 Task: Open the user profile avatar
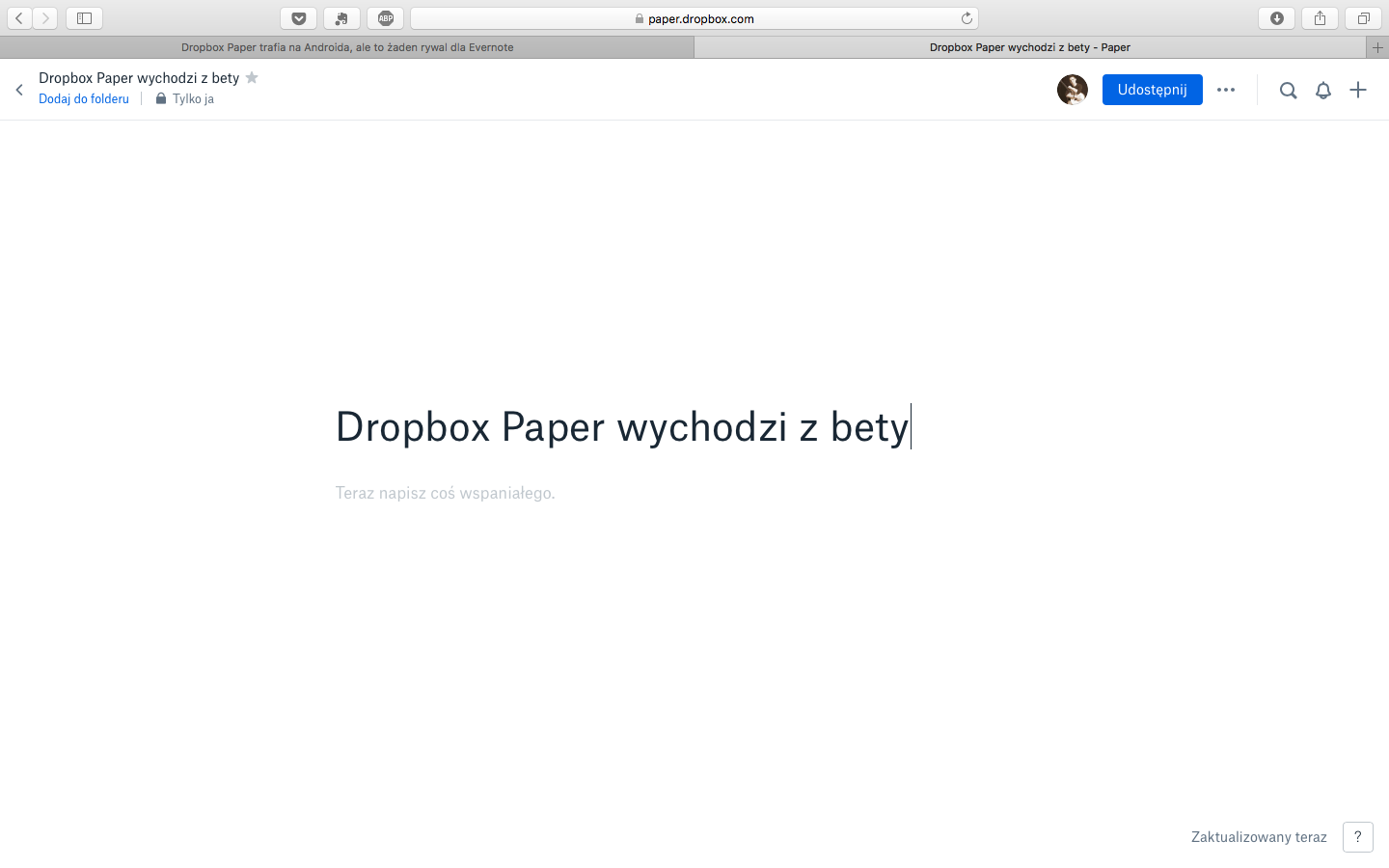click(1073, 90)
